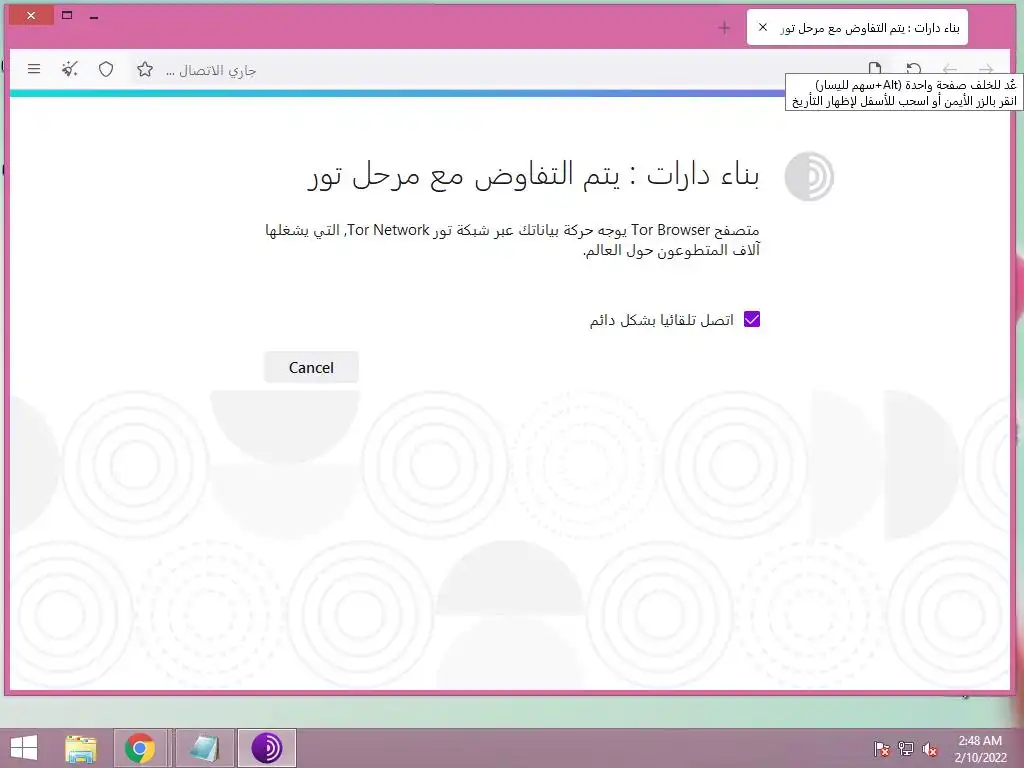Click the Tor Network description paragraph
Image resolution: width=1024 pixels, height=768 pixels.
click(x=513, y=240)
